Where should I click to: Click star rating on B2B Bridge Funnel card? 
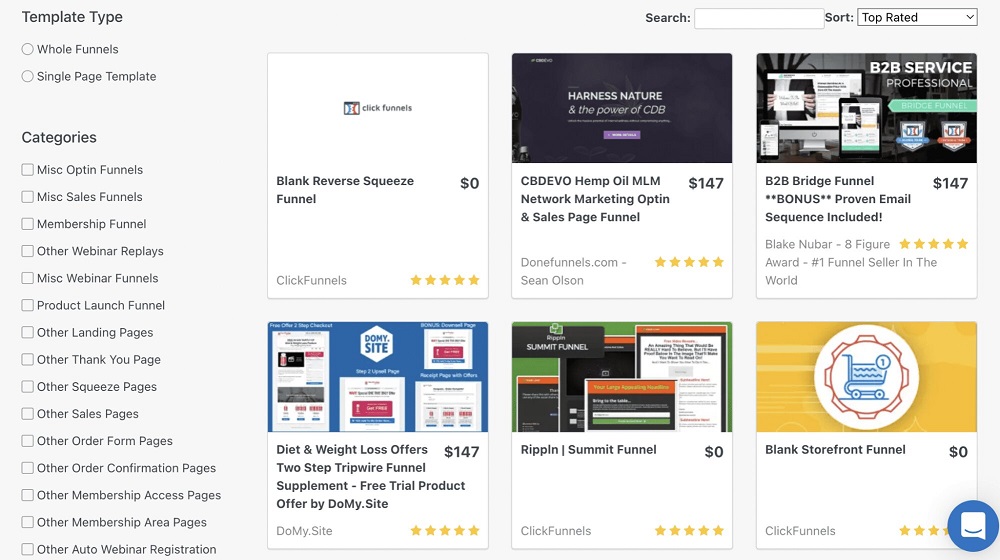pyautogui.click(x=934, y=244)
